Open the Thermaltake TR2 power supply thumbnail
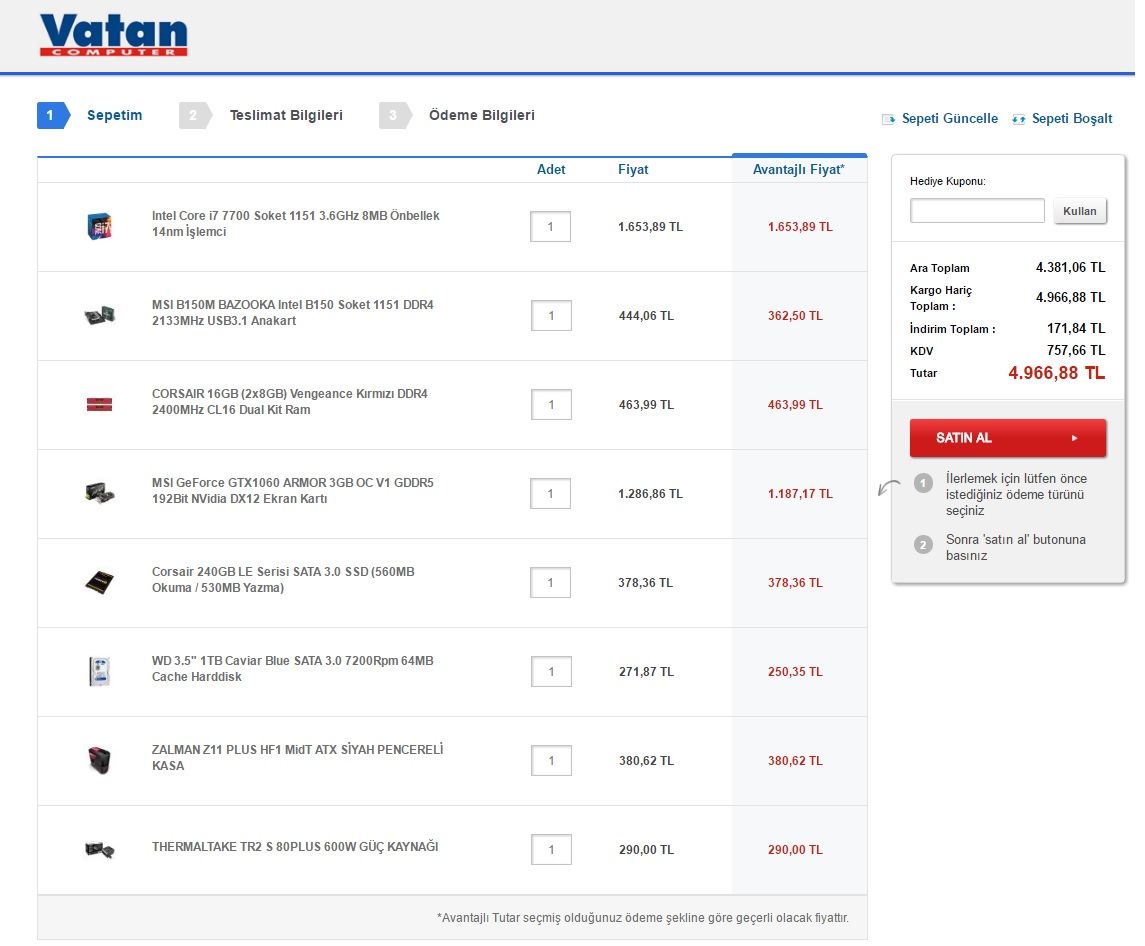Viewport: 1145px width, 946px height. [99, 850]
